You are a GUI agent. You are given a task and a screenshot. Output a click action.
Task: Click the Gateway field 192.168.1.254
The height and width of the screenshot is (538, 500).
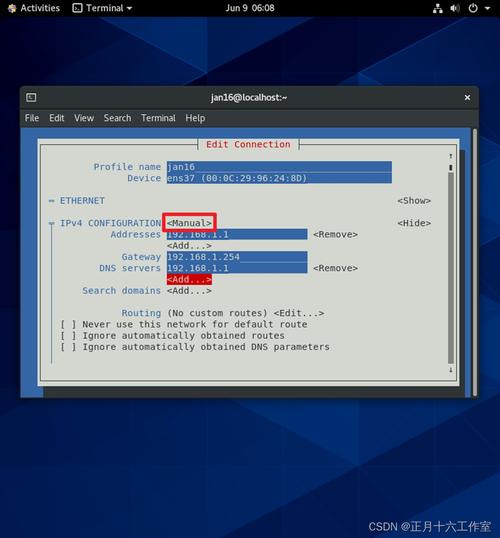point(237,257)
